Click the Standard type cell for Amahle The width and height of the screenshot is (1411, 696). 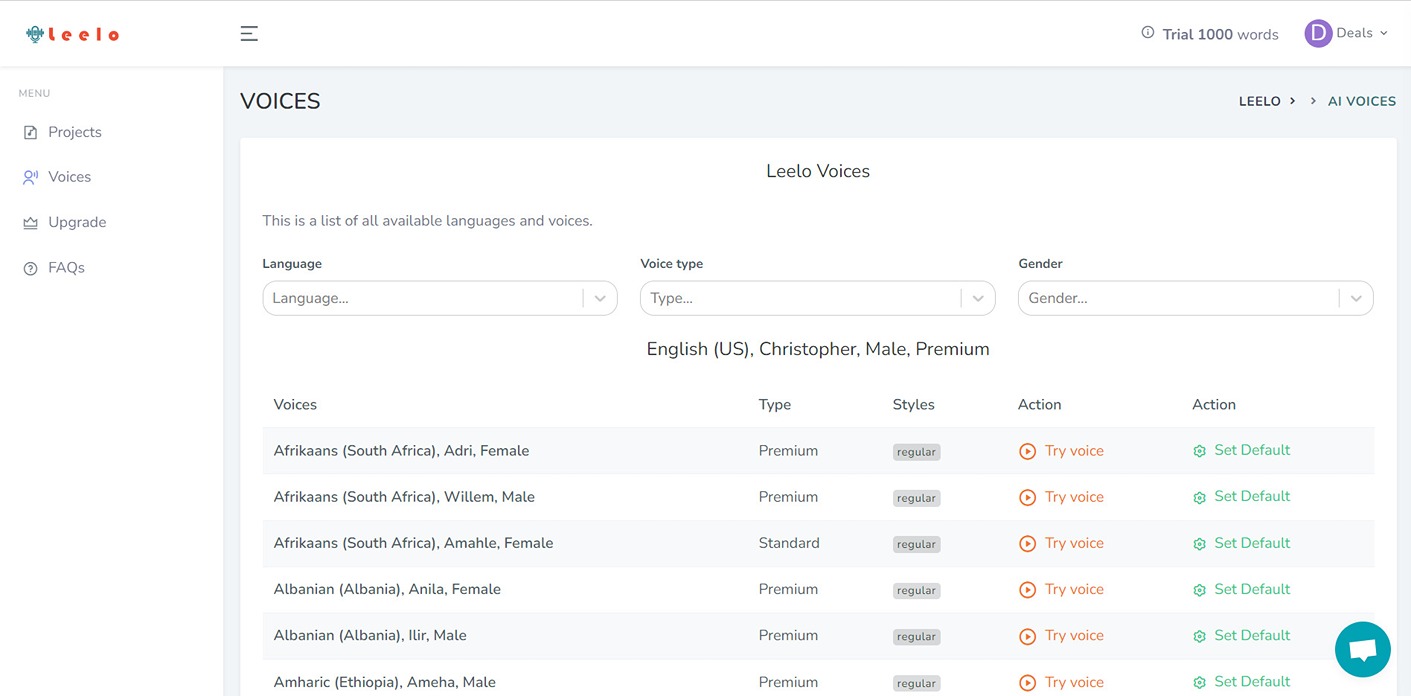pos(789,543)
